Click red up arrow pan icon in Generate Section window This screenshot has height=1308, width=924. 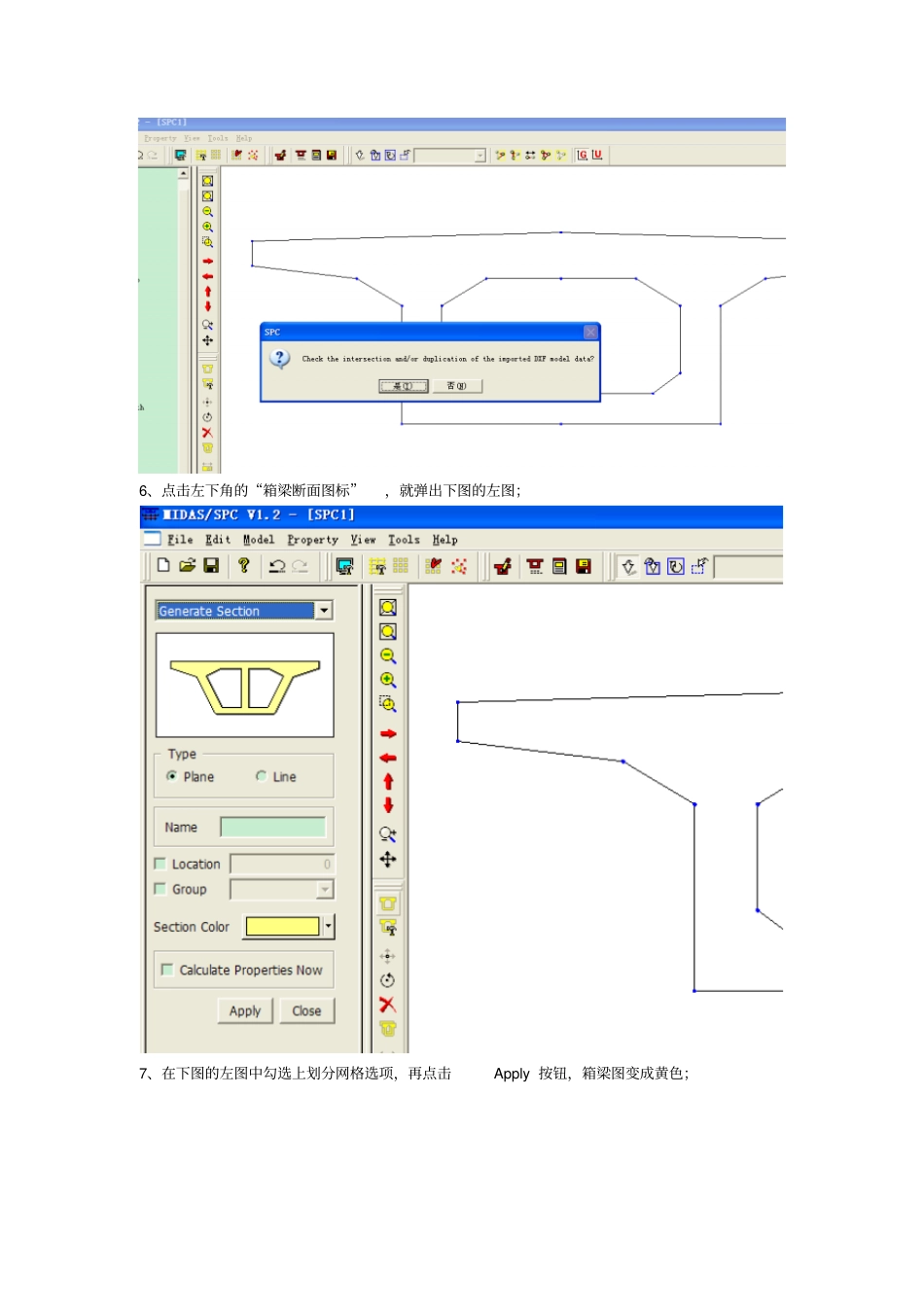click(x=388, y=782)
